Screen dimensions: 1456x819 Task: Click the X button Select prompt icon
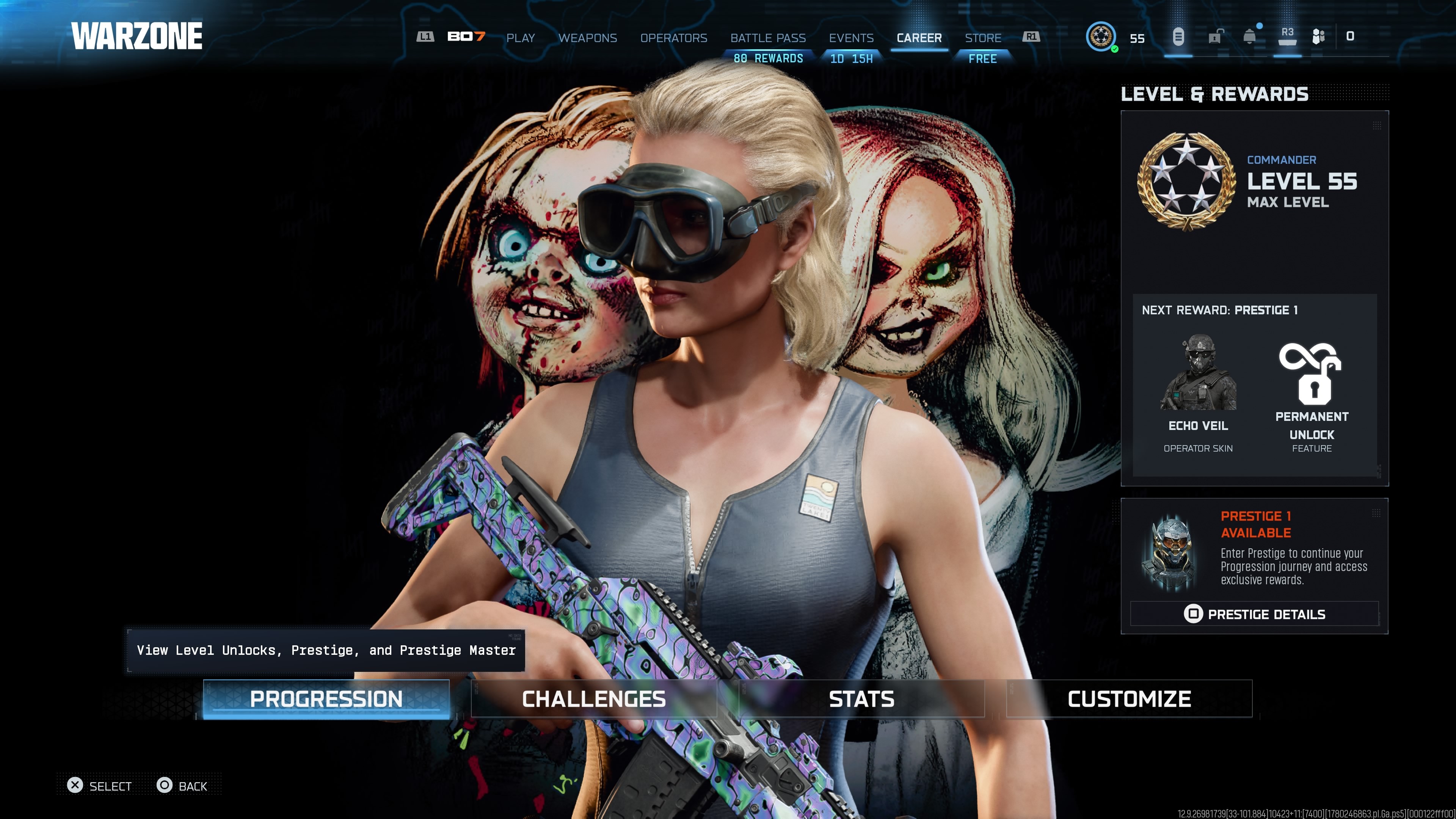75,785
